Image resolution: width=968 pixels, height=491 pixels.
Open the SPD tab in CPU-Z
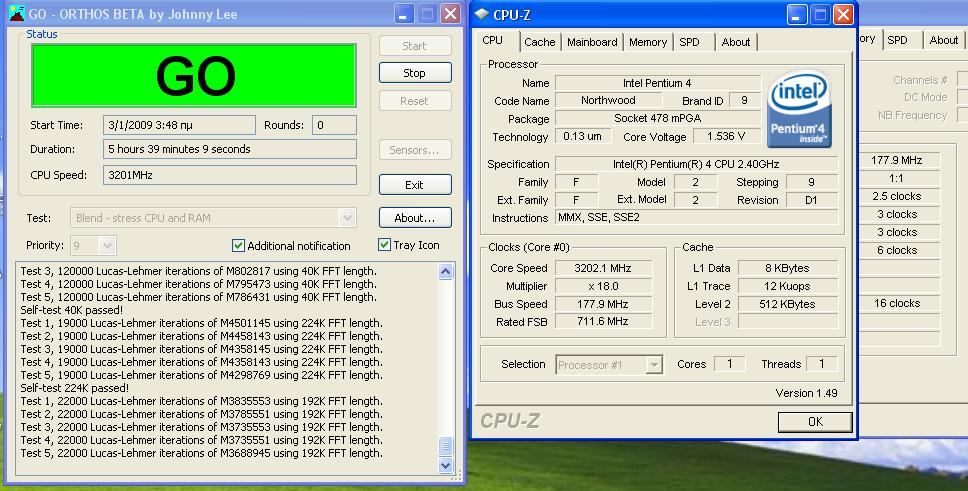[x=689, y=42]
